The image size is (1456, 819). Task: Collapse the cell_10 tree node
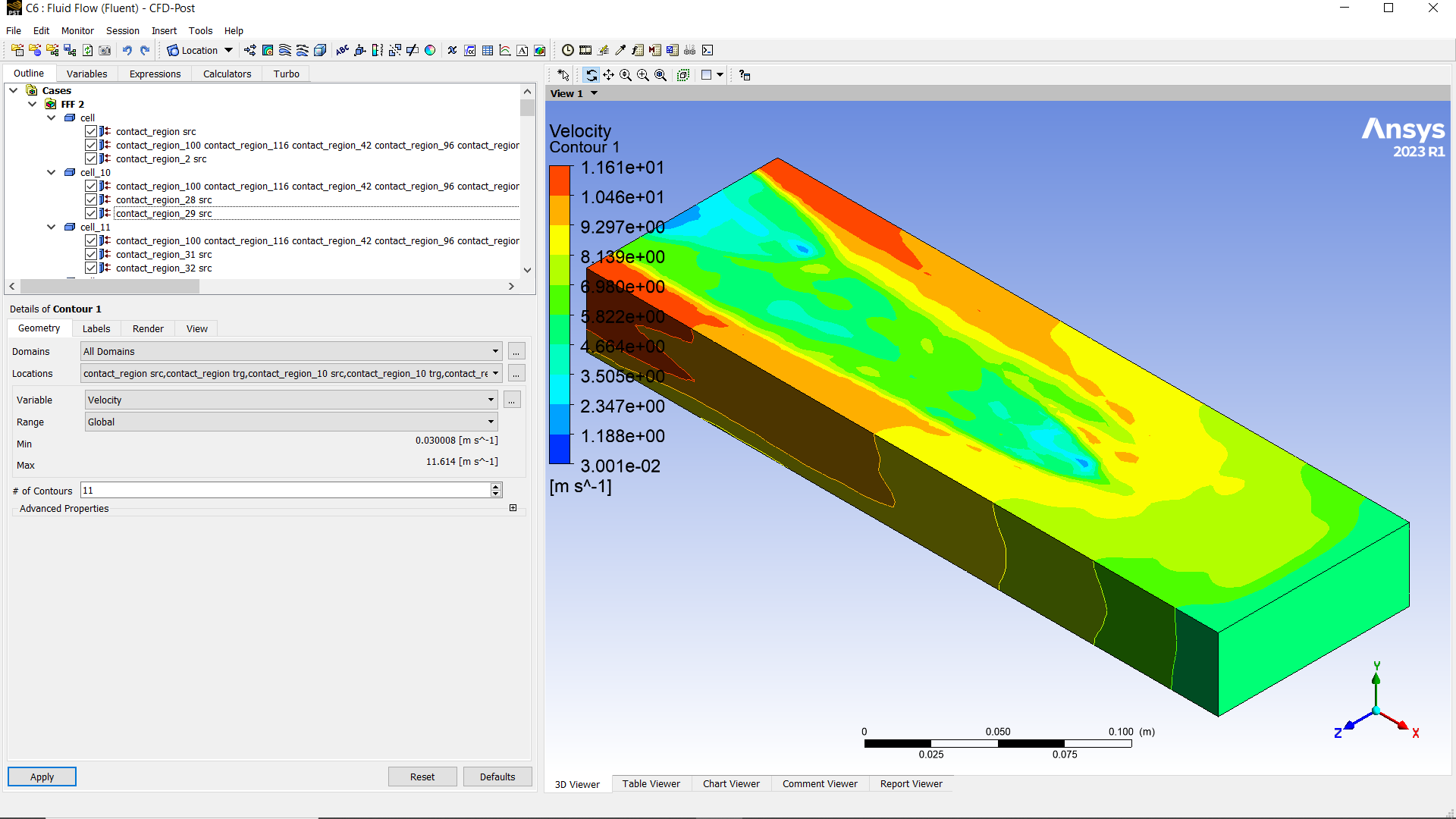pos(51,172)
